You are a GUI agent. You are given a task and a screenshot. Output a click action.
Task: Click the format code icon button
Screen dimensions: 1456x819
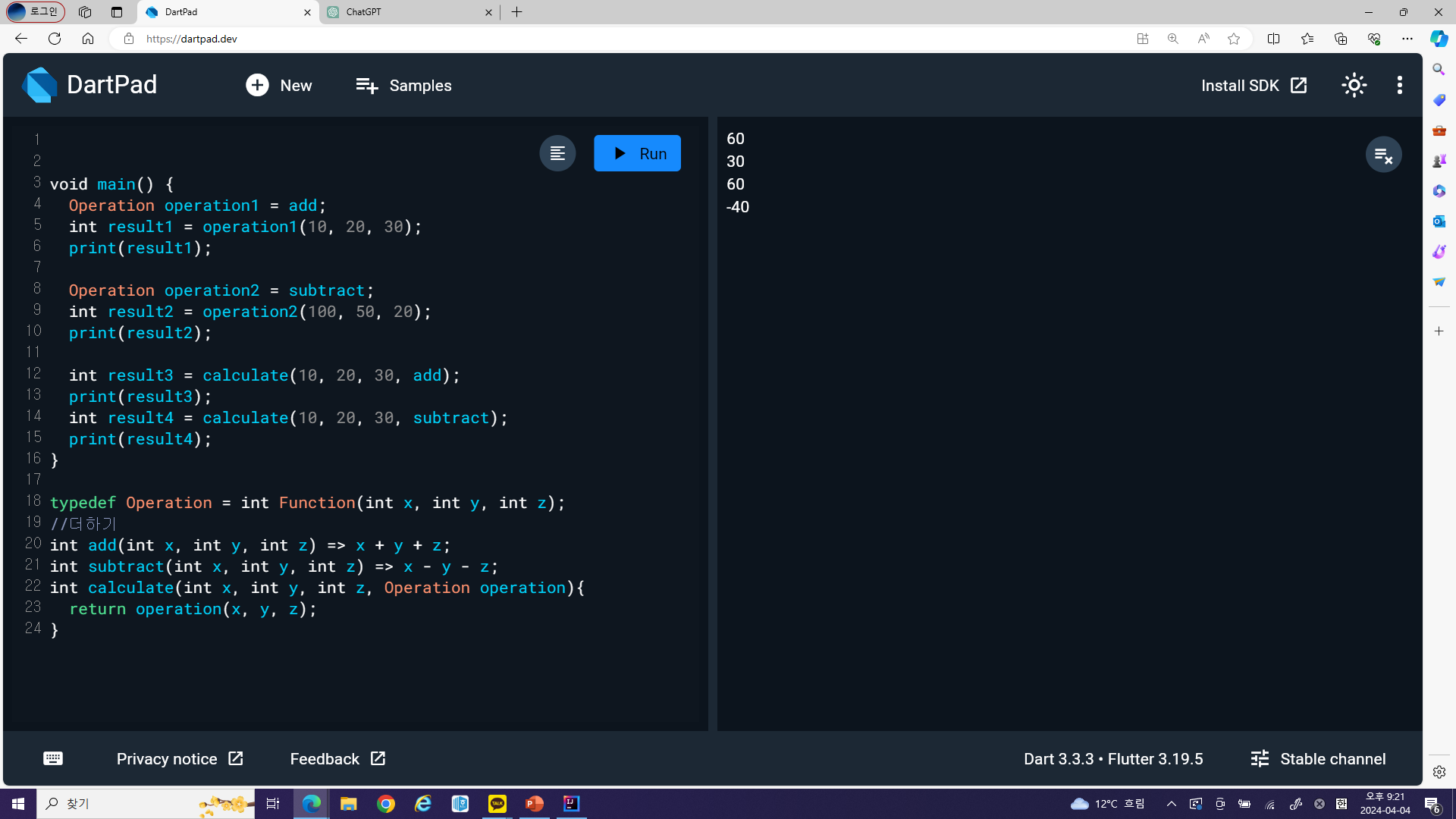tap(557, 154)
